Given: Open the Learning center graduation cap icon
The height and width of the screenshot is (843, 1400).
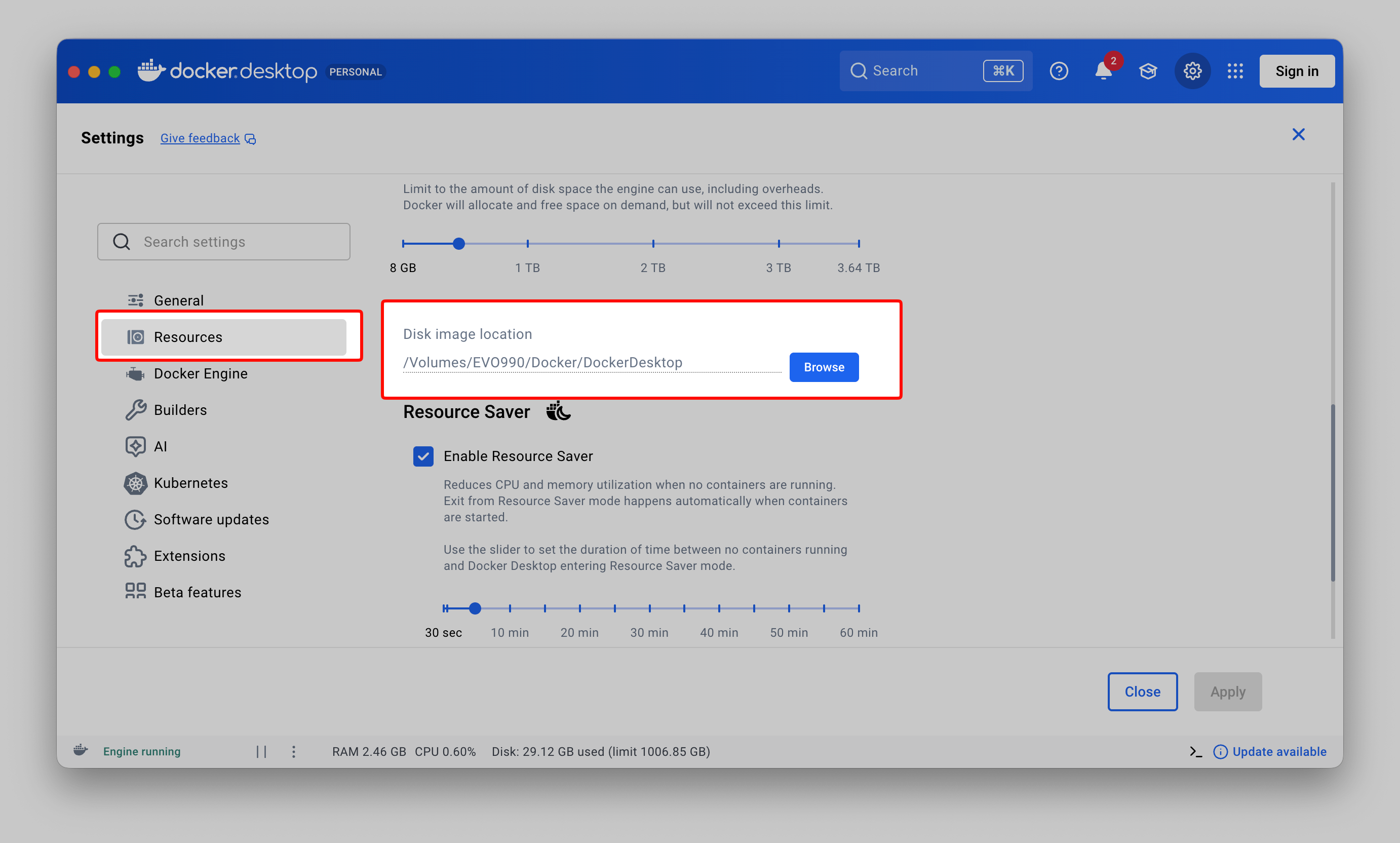Looking at the screenshot, I should coord(1148,71).
